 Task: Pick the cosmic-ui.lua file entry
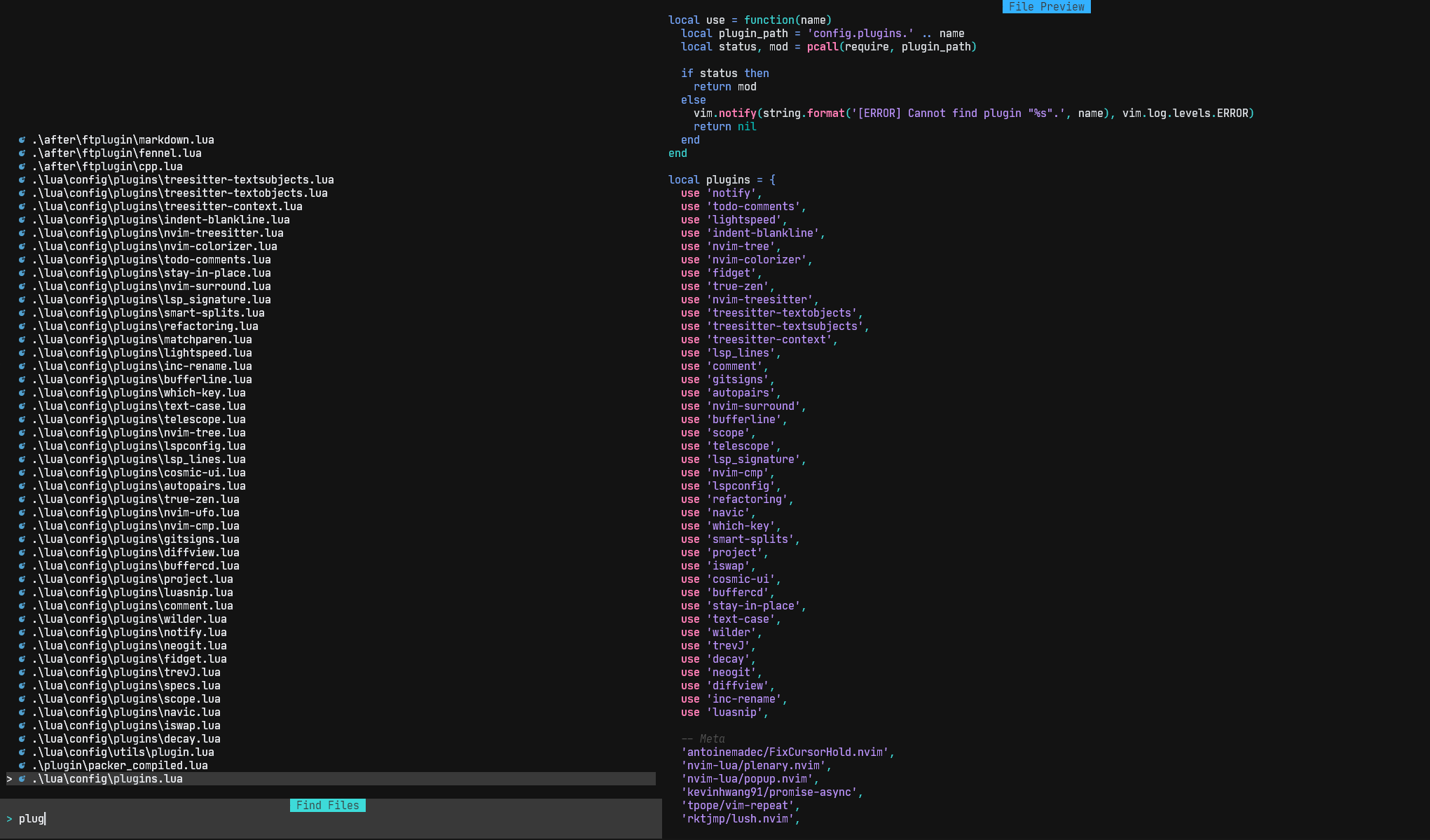(x=139, y=473)
